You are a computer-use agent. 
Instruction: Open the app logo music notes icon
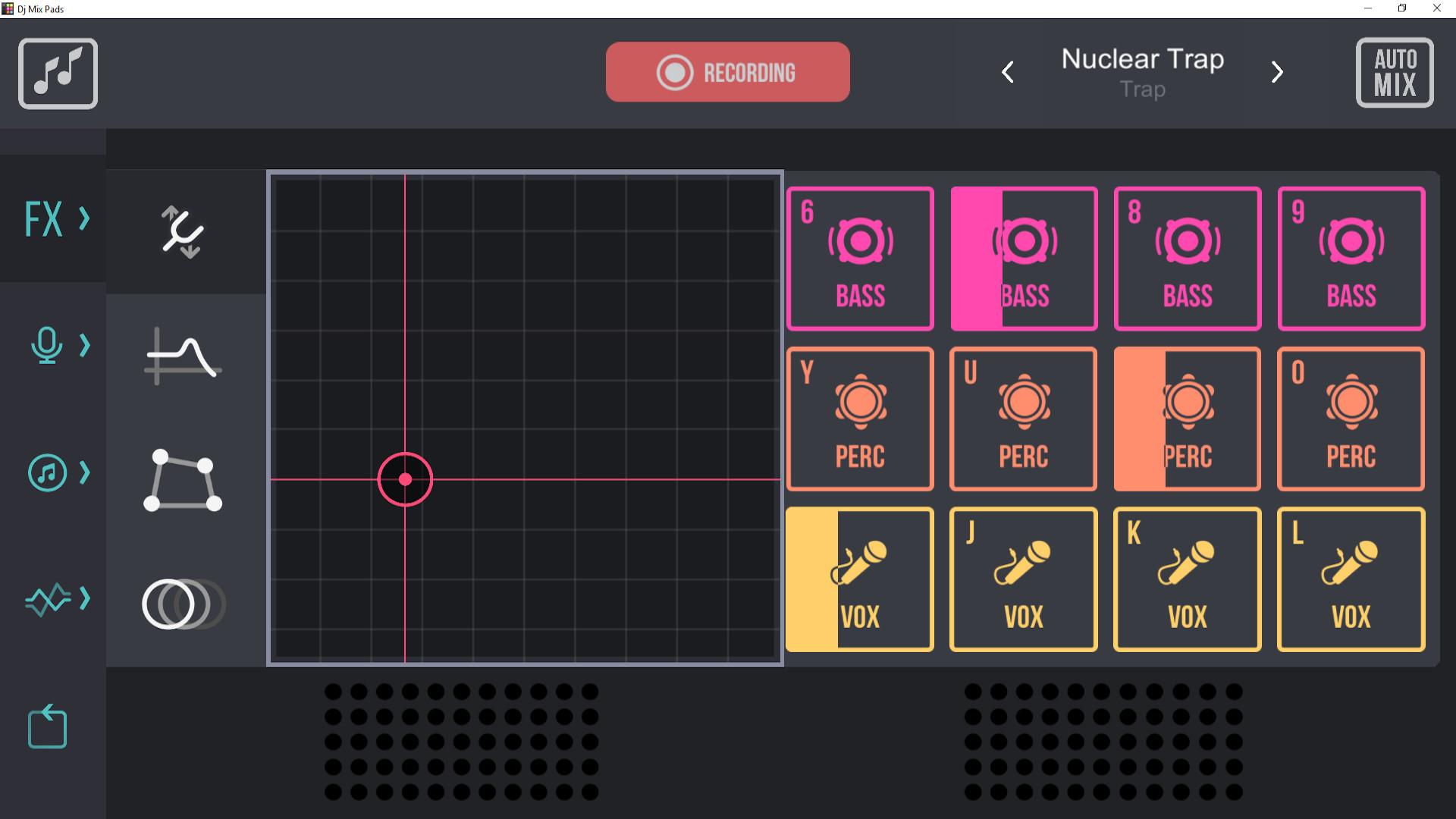click(x=58, y=73)
